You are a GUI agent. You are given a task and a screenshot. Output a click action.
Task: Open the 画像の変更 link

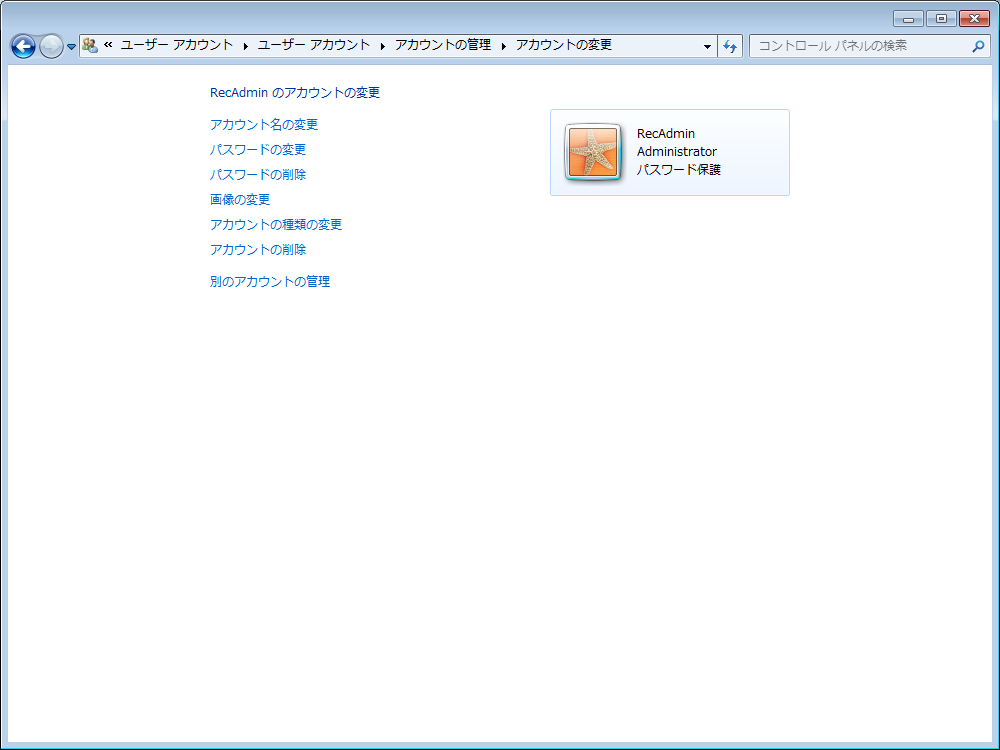pyautogui.click(x=240, y=200)
